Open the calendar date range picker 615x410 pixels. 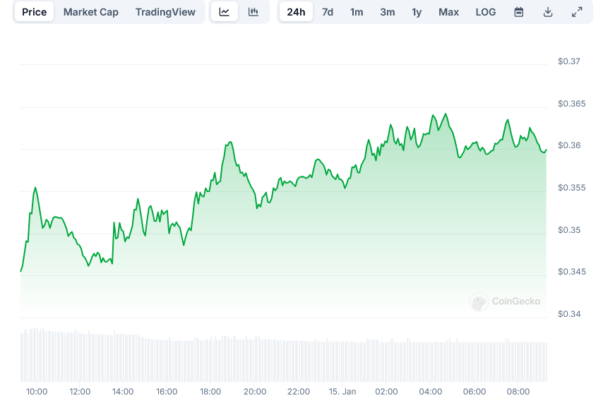click(x=518, y=12)
